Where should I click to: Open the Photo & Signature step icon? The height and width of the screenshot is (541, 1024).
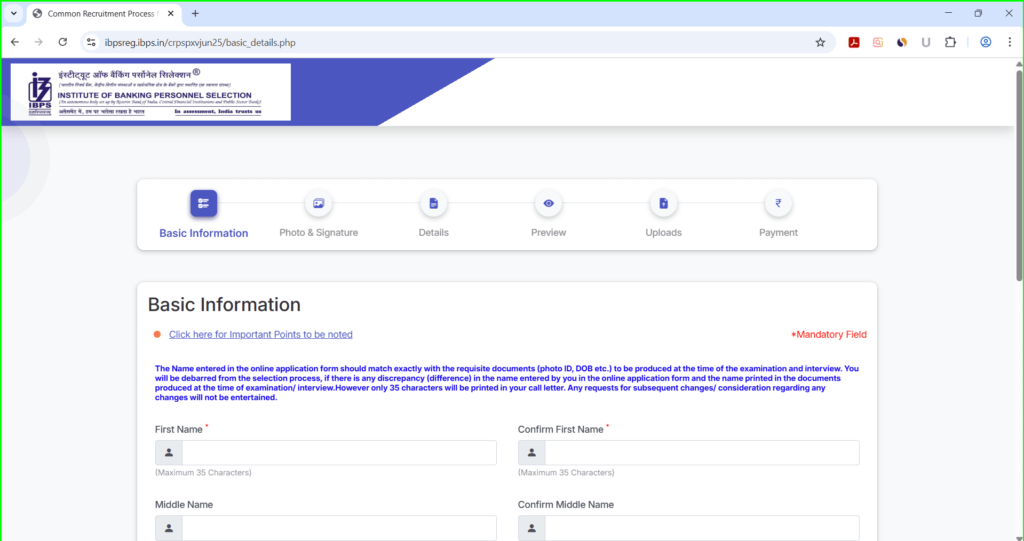[x=318, y=203]
